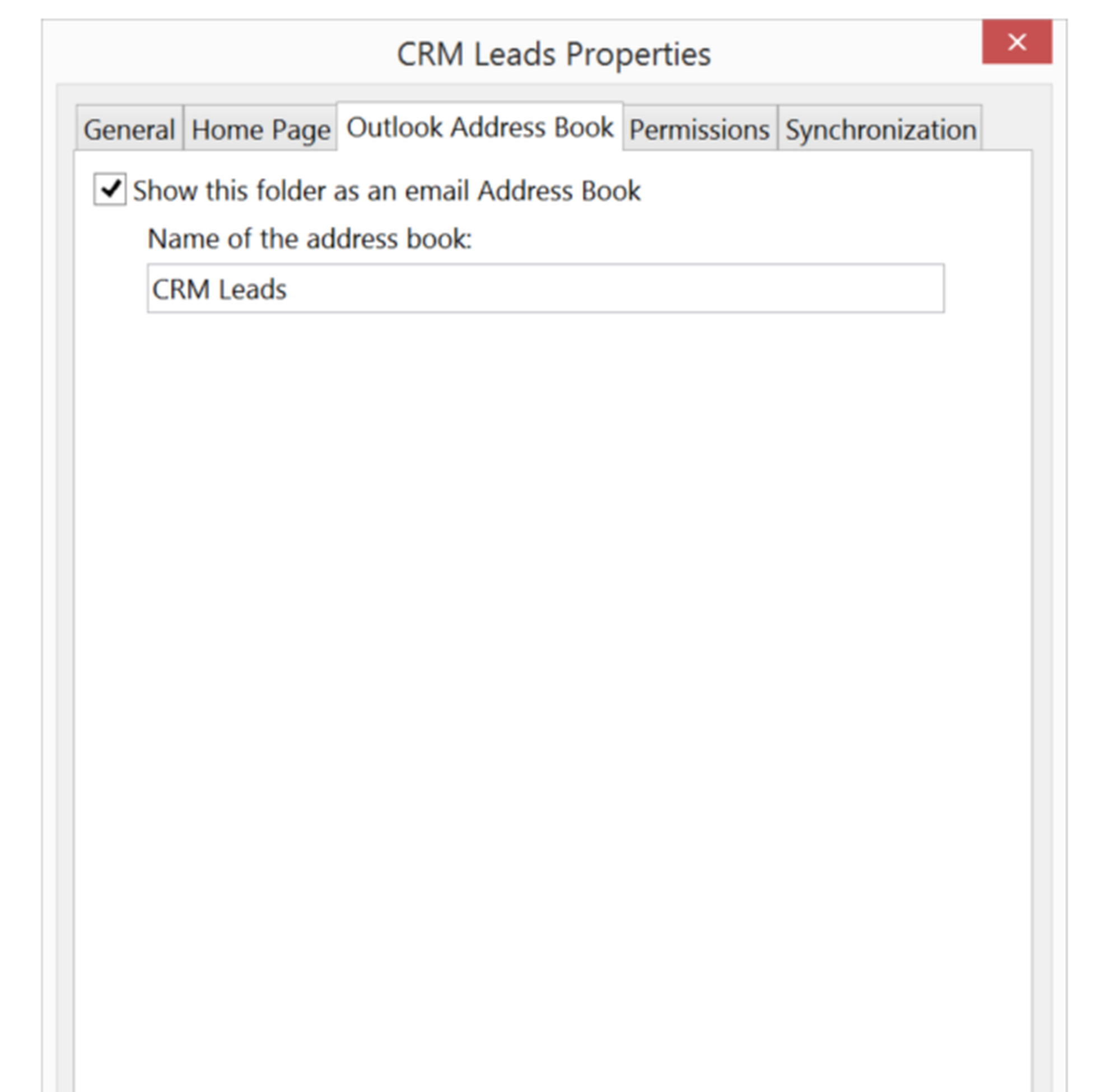Click the 'Name of the address book:' label
Screen dimensions: 1120x1092
coord(310,239)
